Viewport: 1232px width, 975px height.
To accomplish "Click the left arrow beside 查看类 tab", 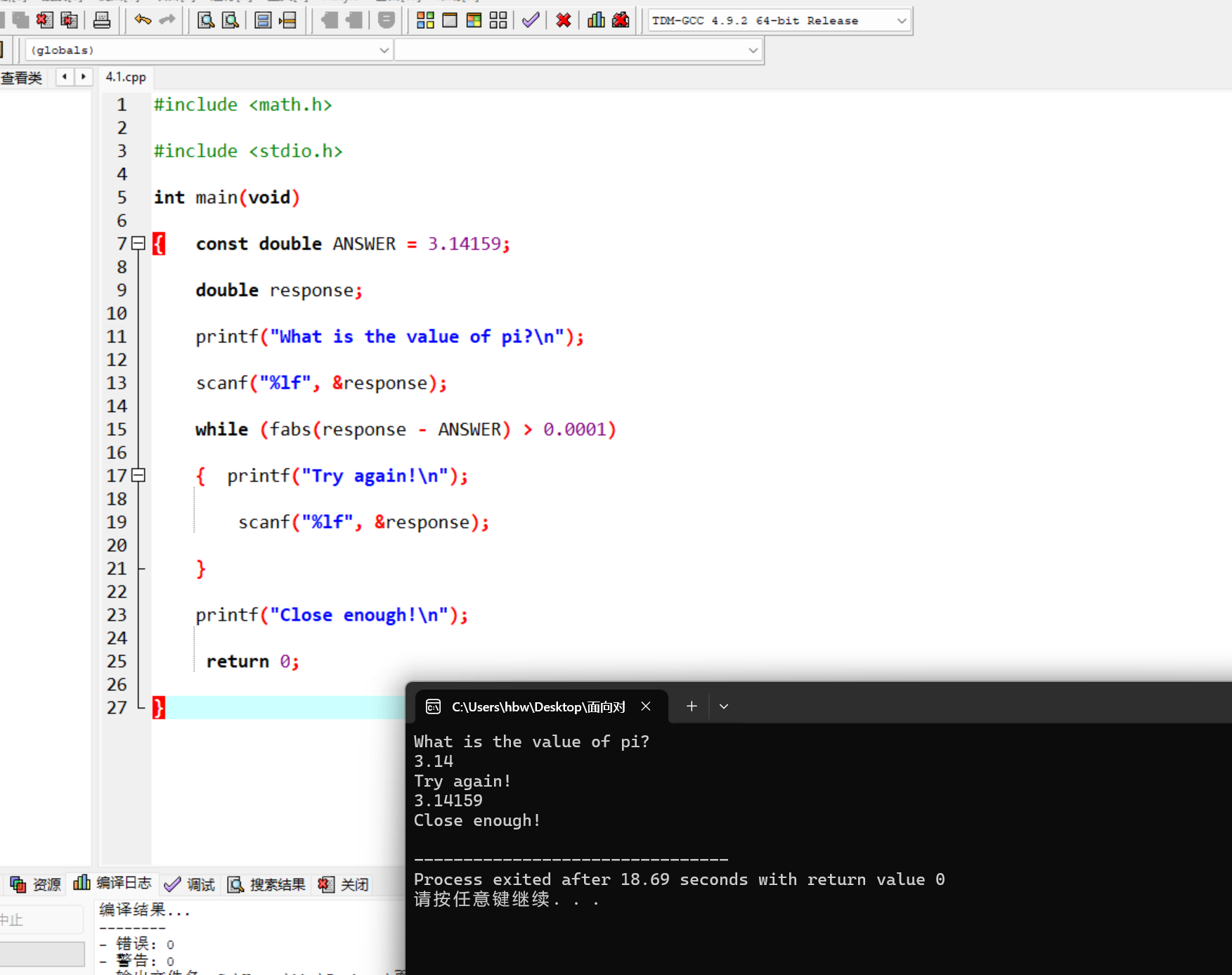I will (x=65, y=77).
